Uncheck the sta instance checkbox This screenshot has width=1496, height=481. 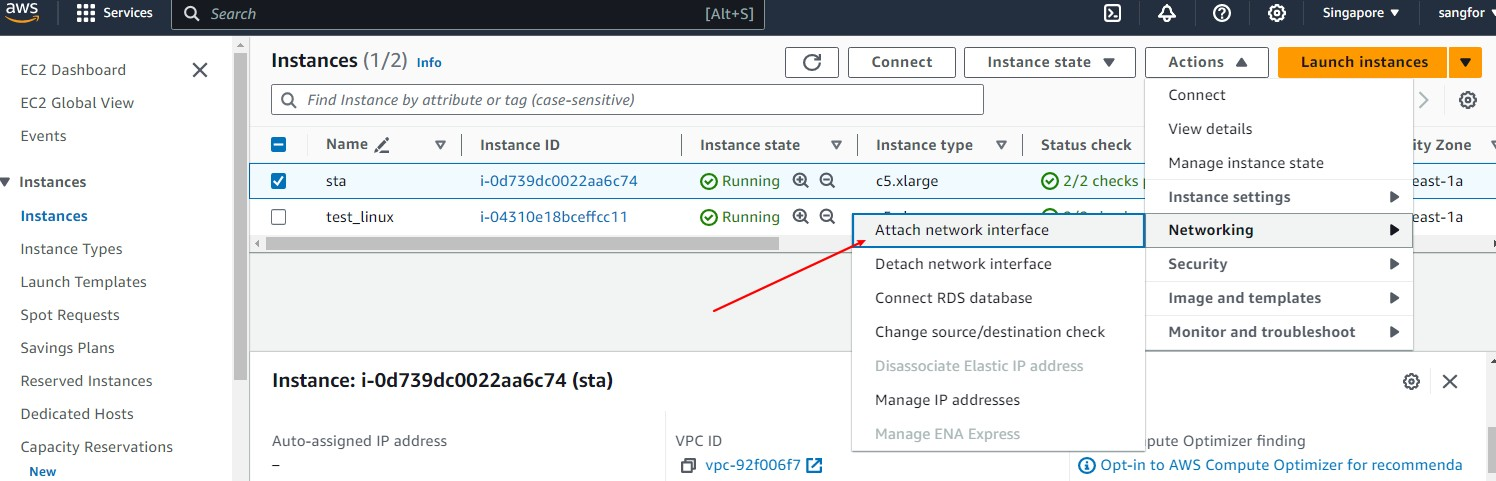pyautogui.click(x=279, y=181)
